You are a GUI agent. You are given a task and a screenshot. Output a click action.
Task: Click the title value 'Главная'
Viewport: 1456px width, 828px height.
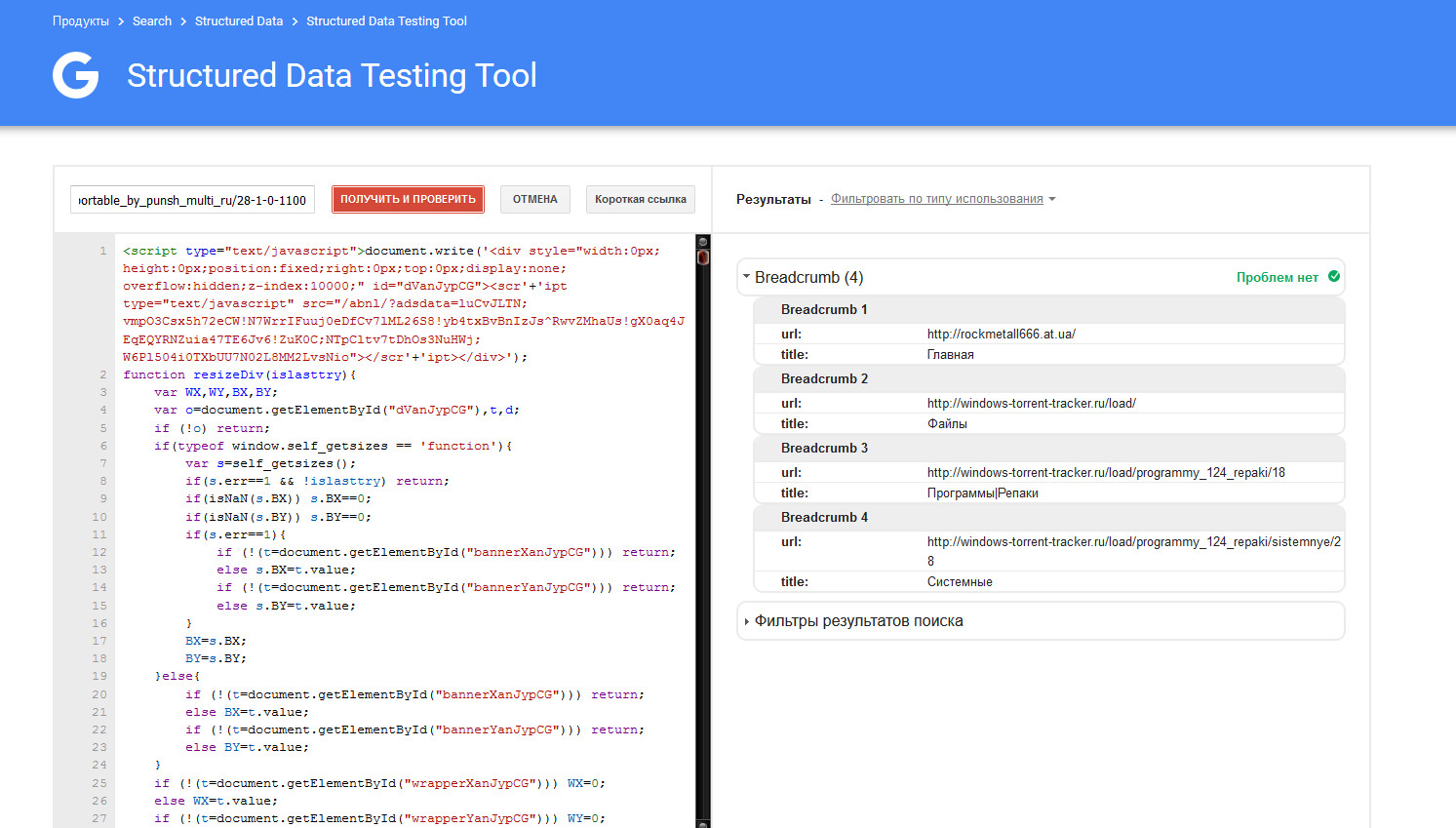(x=951, y=355)
